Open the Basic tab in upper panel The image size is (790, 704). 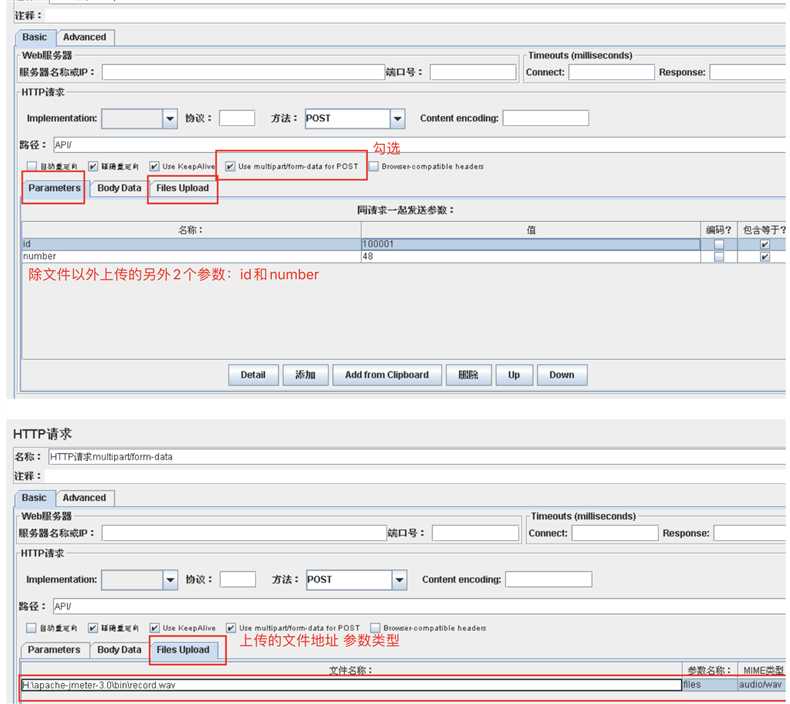pos(34,37)
